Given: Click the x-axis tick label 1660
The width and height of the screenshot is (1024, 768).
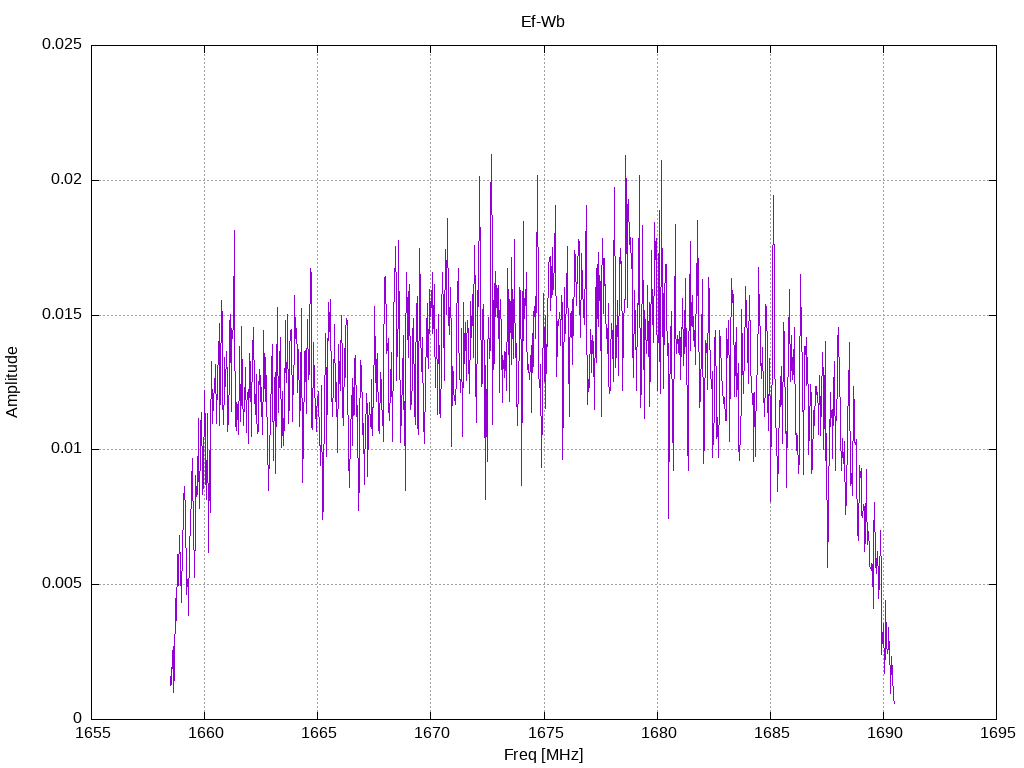Looking at the screenshot, I should [x=206, y=733].
